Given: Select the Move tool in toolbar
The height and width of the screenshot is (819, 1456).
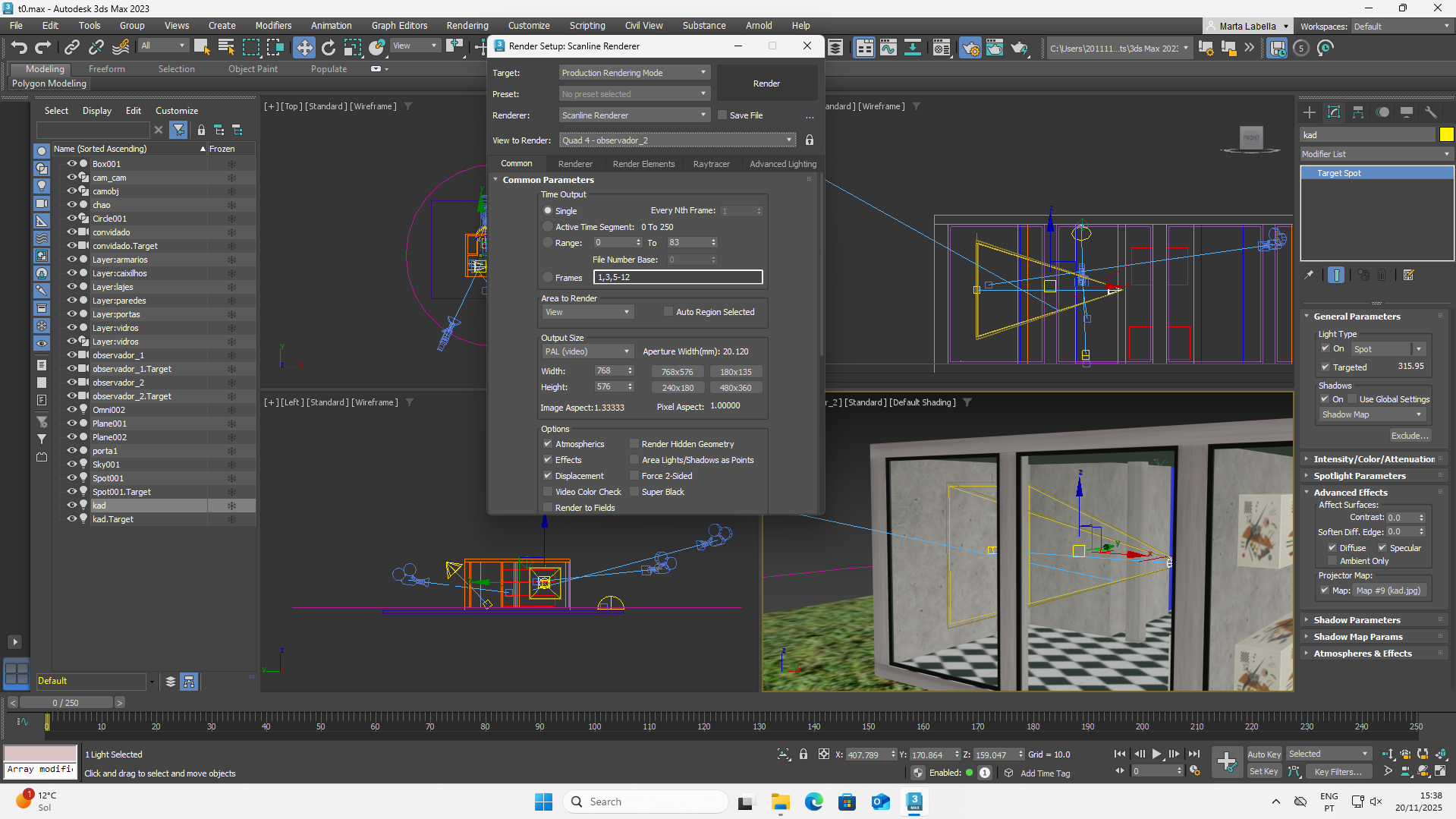Looking at the screenshot, I should click(303, 48).
